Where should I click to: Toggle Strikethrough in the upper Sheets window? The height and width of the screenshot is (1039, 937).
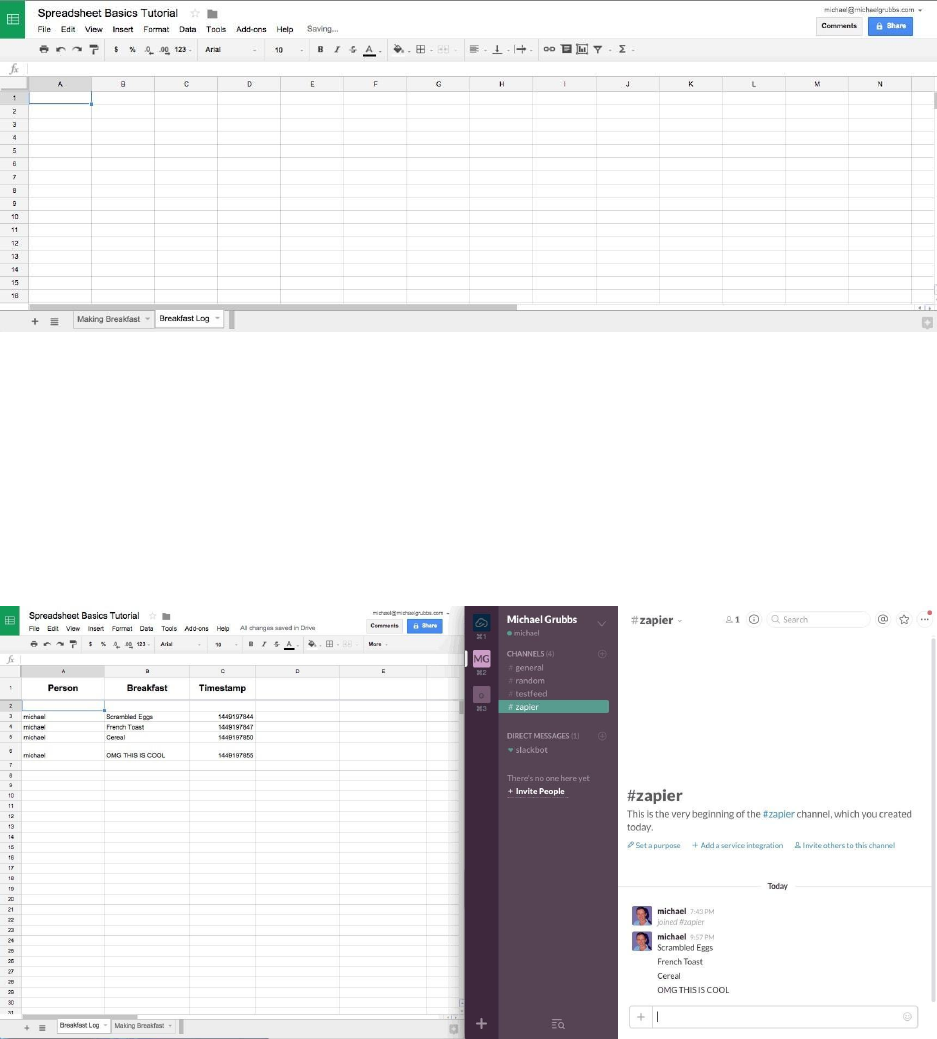click(x=353, y=49)
